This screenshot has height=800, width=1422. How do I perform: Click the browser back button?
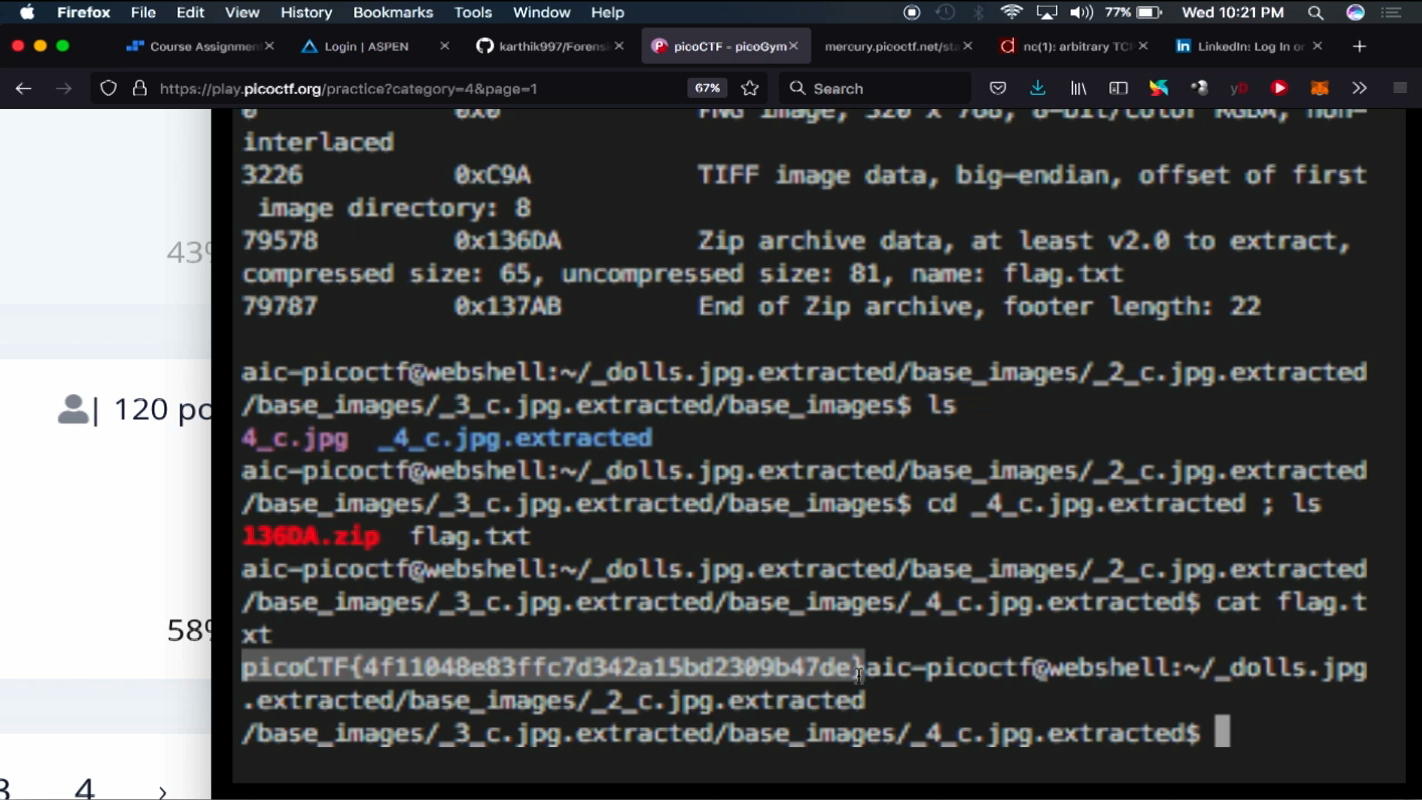coord(23,88)
